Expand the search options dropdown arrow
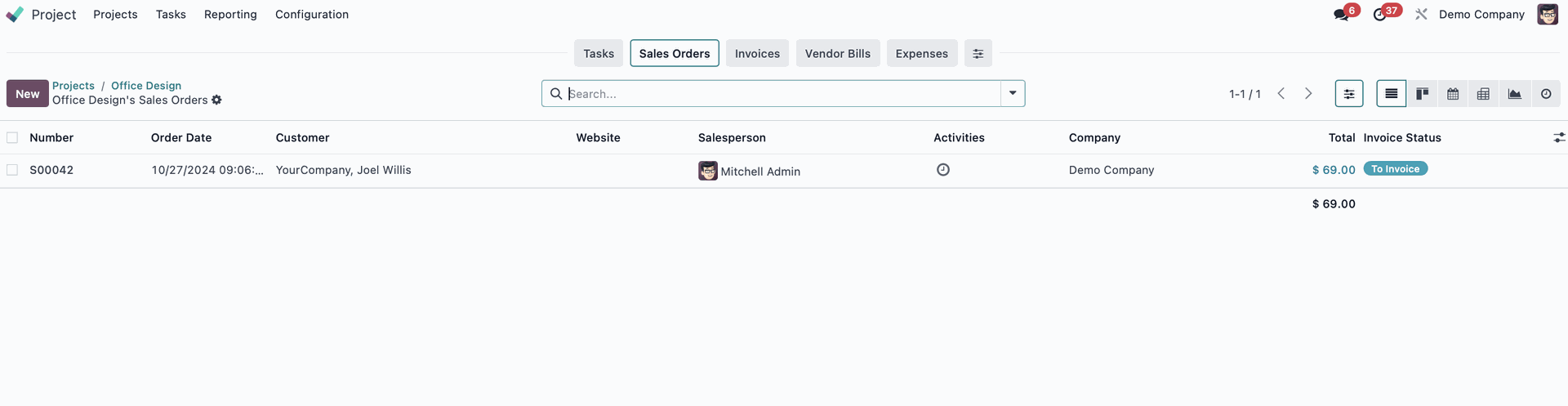Image resolution: width=1568 pixels, height=406 pixels. coord(1013,94)
